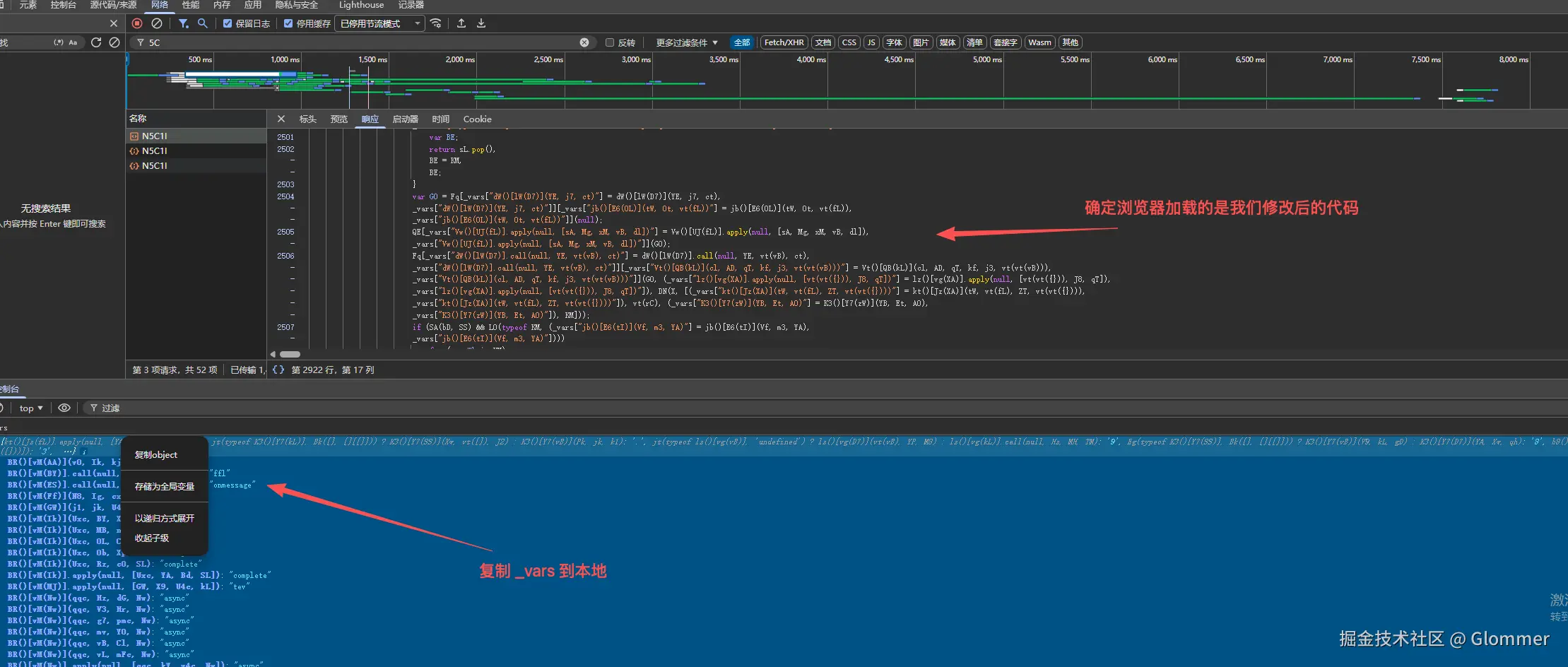Filter requests by Fetch/XHR type
The width and height of the screenshot is (1568, 667).
(x=784, y=42)
